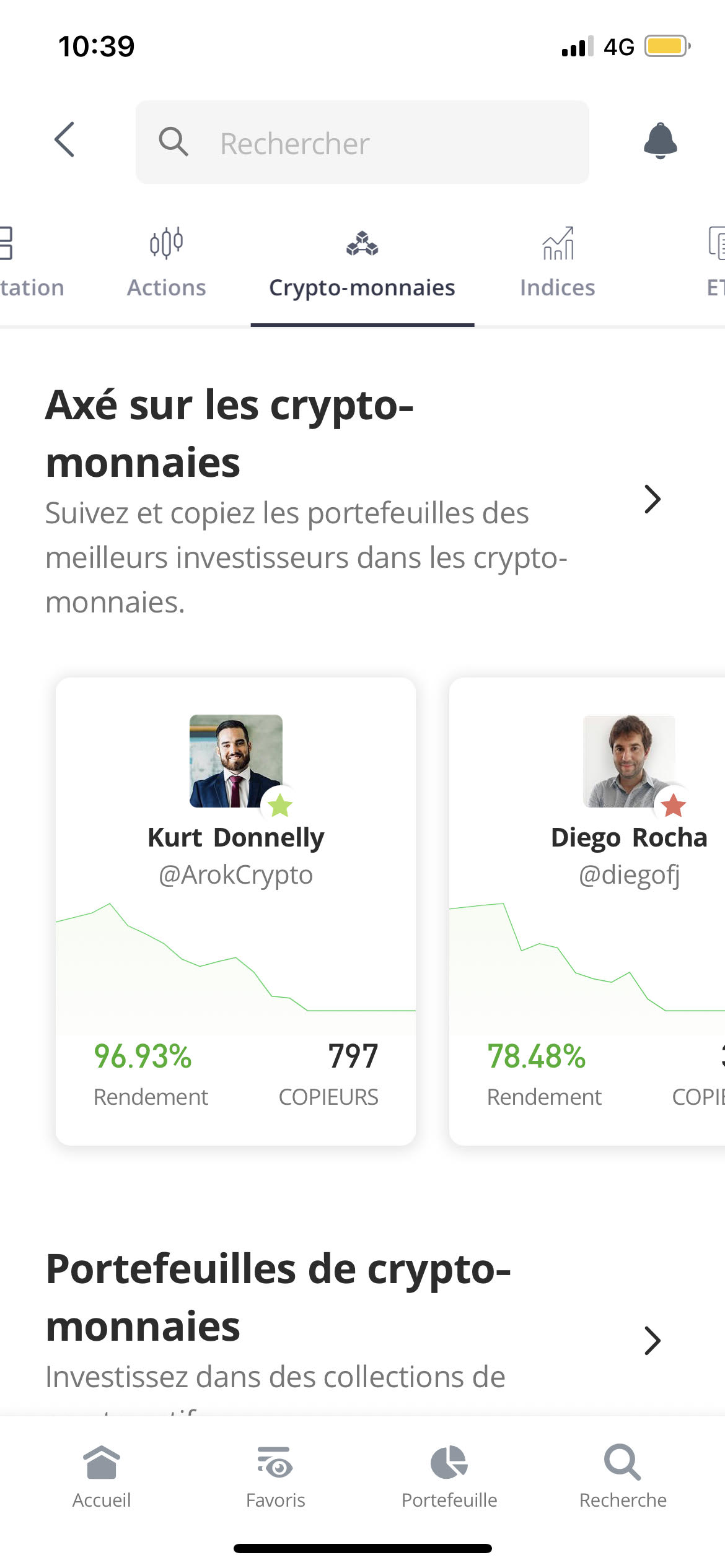Image resolution: width=725 pixels, height=1568 pixels.
Task: Open notifications via the bell icon
Action: click(x=660, y=141)
